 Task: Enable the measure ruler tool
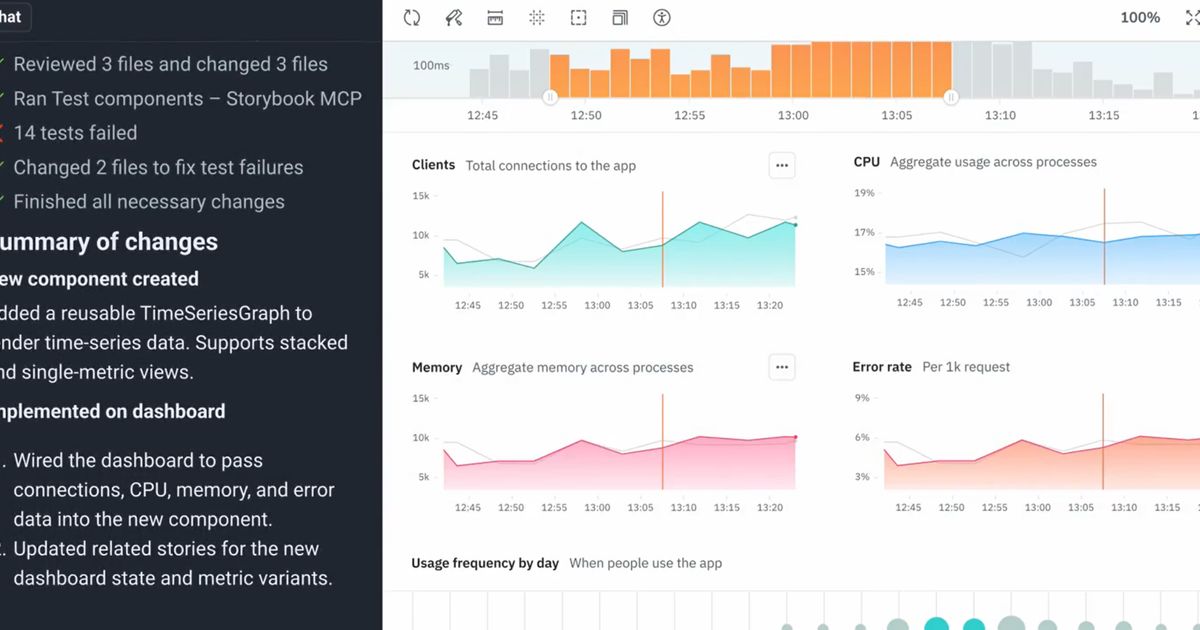(495, 18)
